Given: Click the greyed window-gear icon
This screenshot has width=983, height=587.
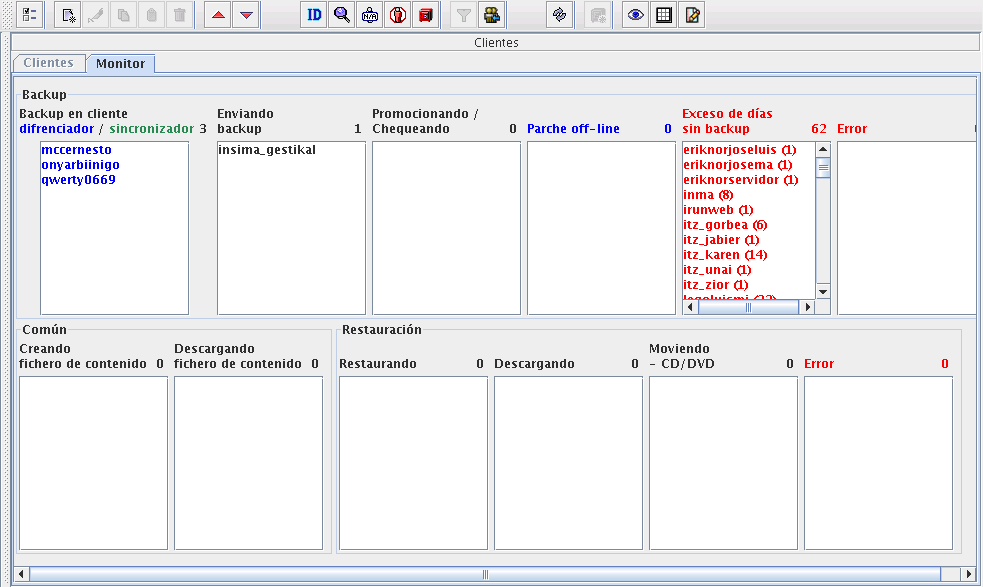Looking at the screenshot, I should (599, 15).
